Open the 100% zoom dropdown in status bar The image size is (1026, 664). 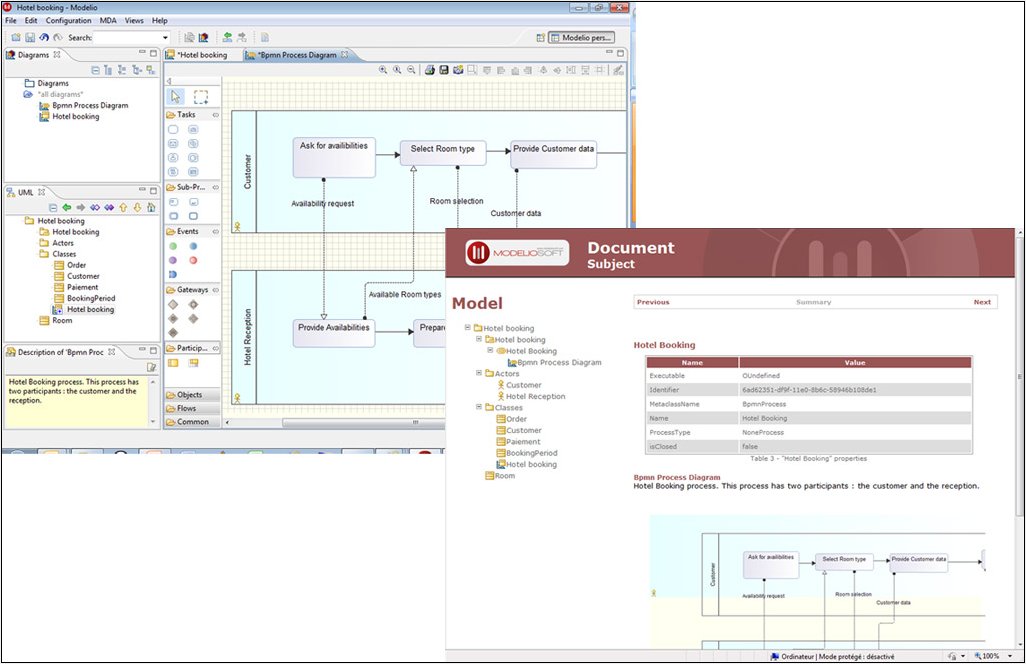[x=1010, y=655]
